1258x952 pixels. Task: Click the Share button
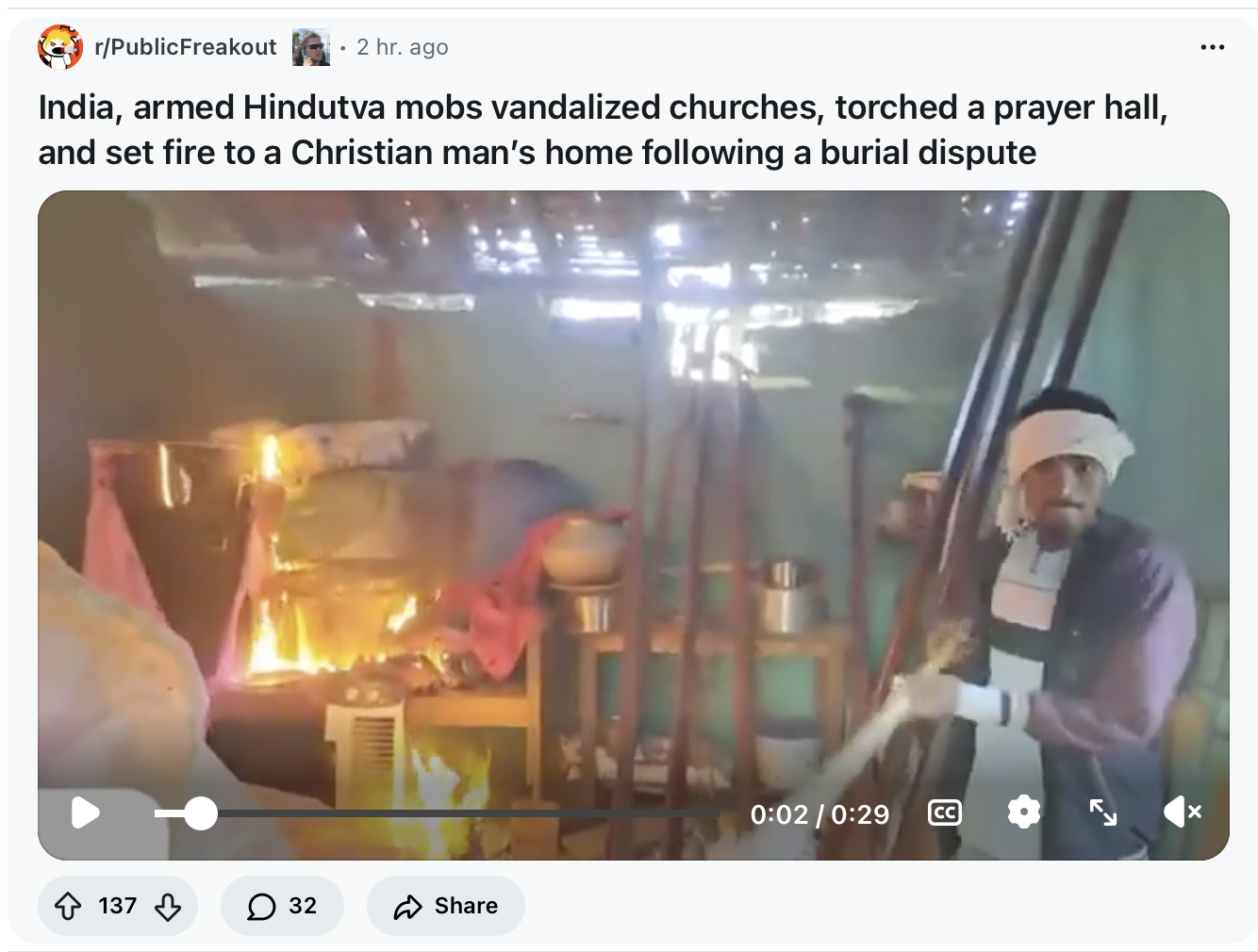tap(446, 906)
